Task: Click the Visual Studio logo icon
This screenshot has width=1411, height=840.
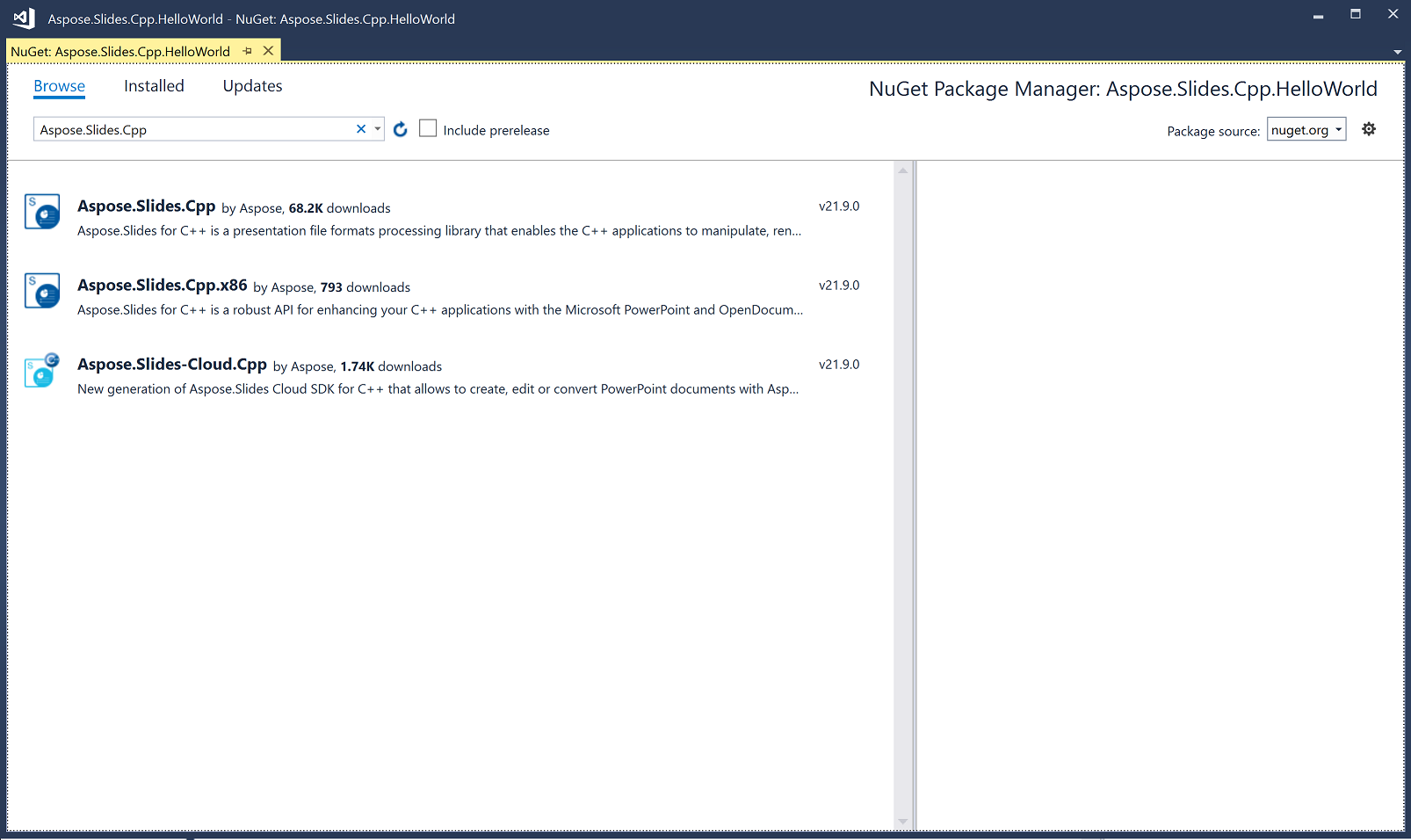Action: click(x=24, y=18)
